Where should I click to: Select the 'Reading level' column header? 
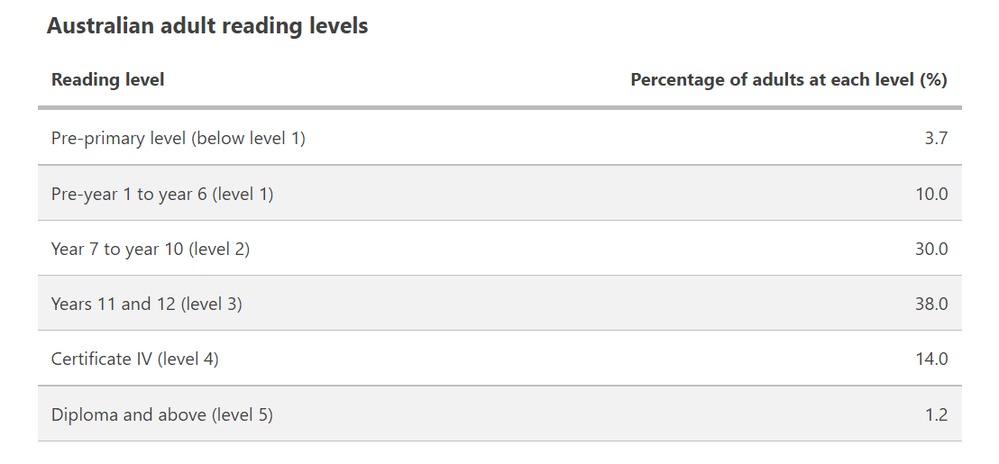pos(108,80)
